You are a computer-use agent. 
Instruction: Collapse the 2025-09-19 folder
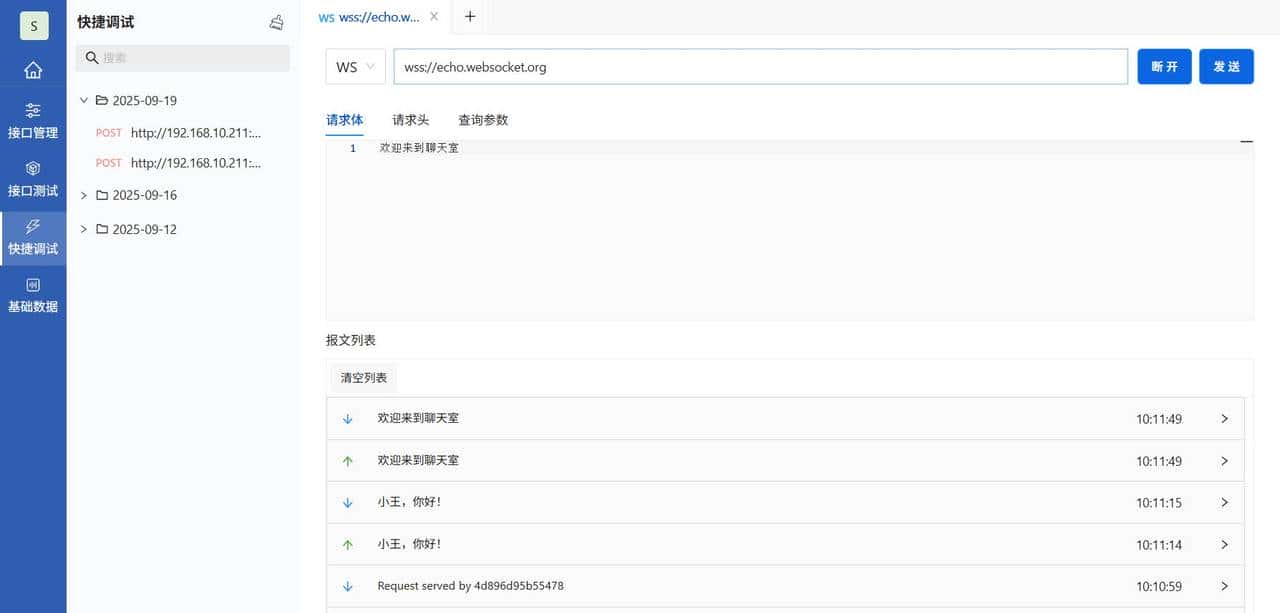click(84, 100)
